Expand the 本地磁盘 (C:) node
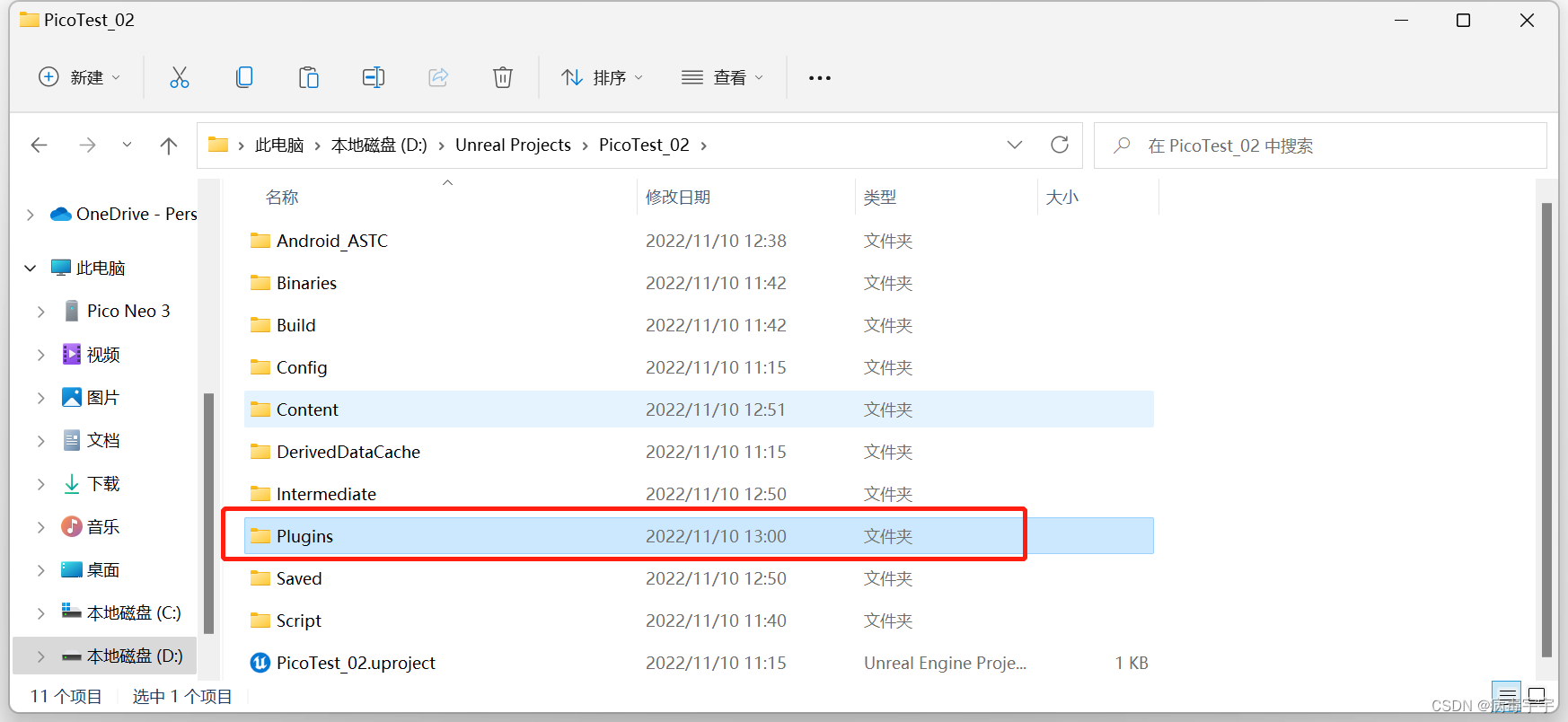This screenshot has height=722, width=1568. tap(41, 613)
